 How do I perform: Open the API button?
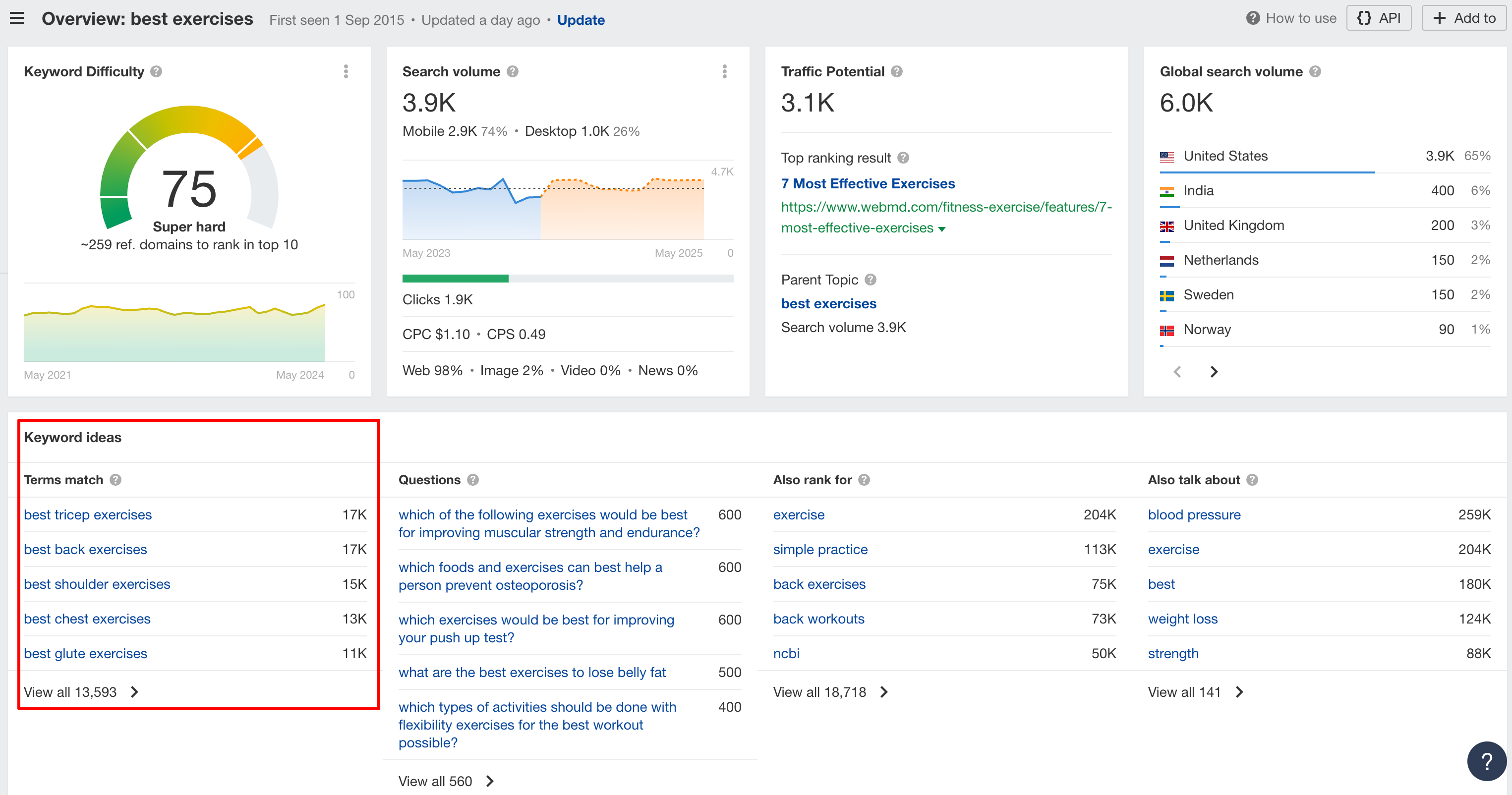[x=1378, y=18]
